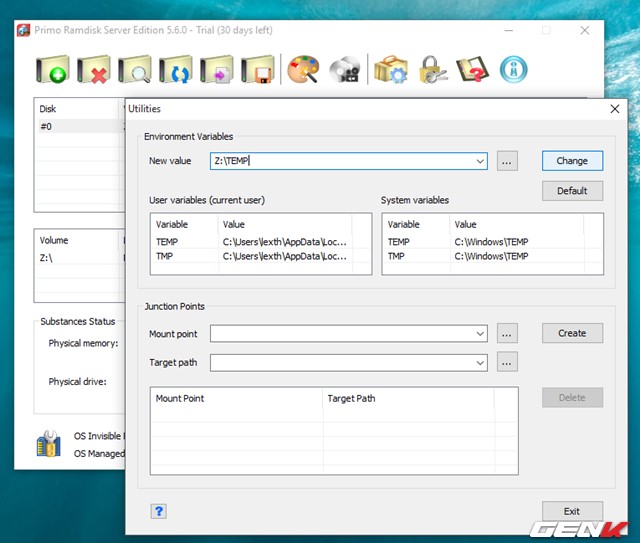The image size is (640, 543).
Task: Open the paint palette appearance icon
Action: pos(303,69)
